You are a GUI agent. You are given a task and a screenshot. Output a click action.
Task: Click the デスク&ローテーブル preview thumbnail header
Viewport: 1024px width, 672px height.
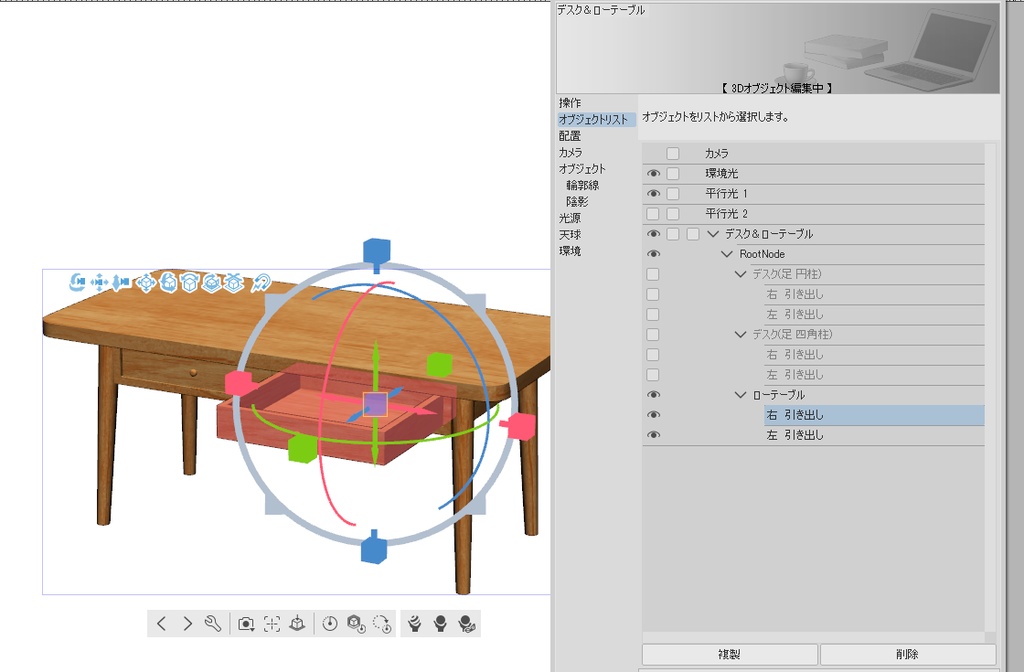coord(778,48)
